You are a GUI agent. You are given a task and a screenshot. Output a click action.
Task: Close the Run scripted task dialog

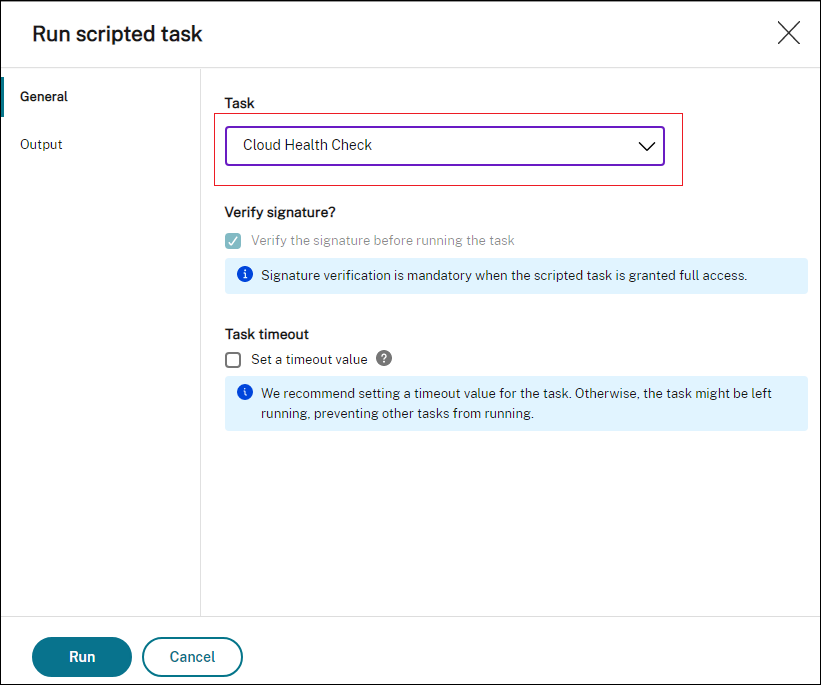tap(788, 33)
